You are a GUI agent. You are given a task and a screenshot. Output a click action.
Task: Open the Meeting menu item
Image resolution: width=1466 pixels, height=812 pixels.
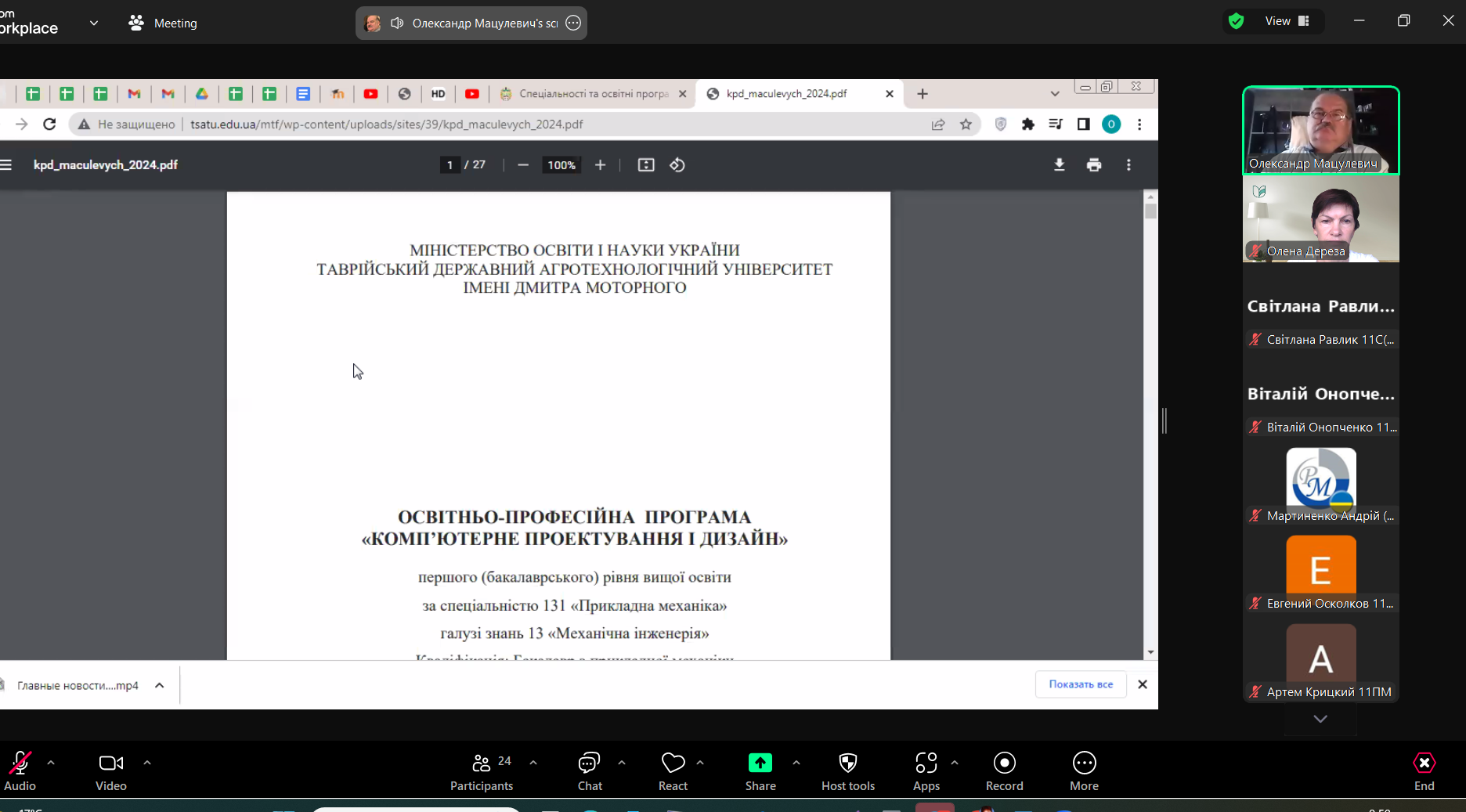coord(163,23)
